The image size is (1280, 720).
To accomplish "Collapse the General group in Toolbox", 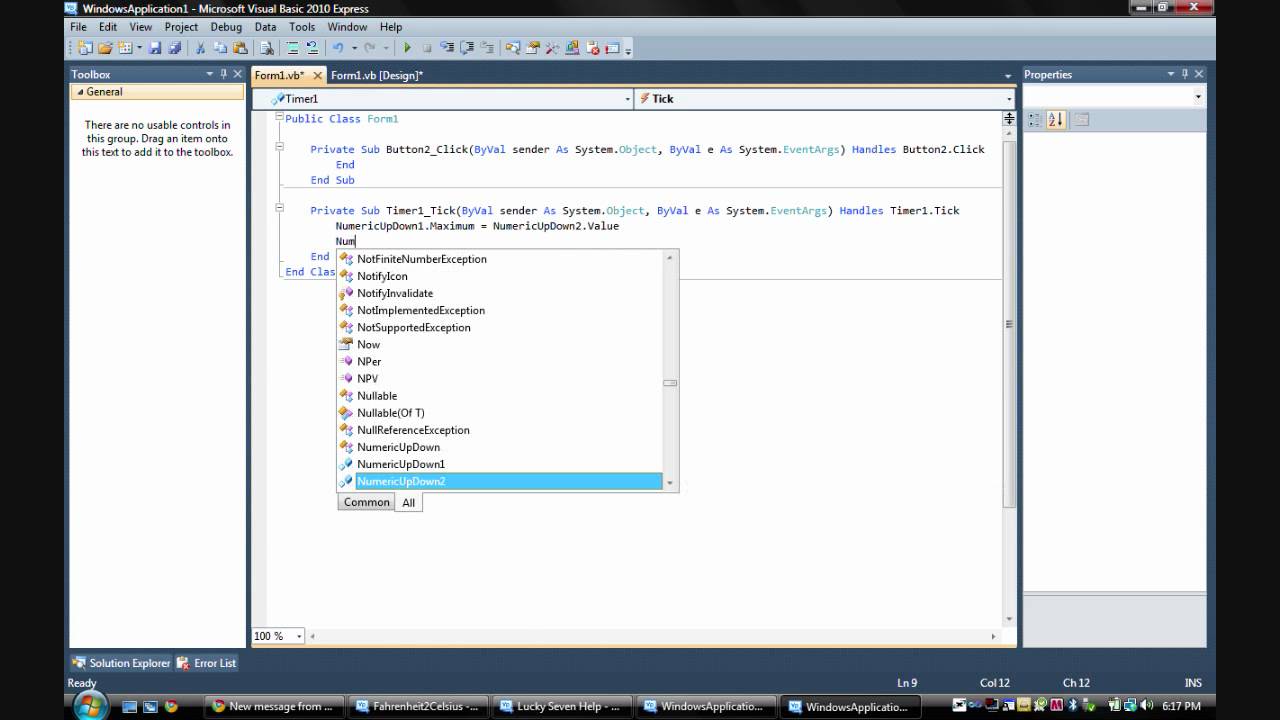I will click(81, 92).
